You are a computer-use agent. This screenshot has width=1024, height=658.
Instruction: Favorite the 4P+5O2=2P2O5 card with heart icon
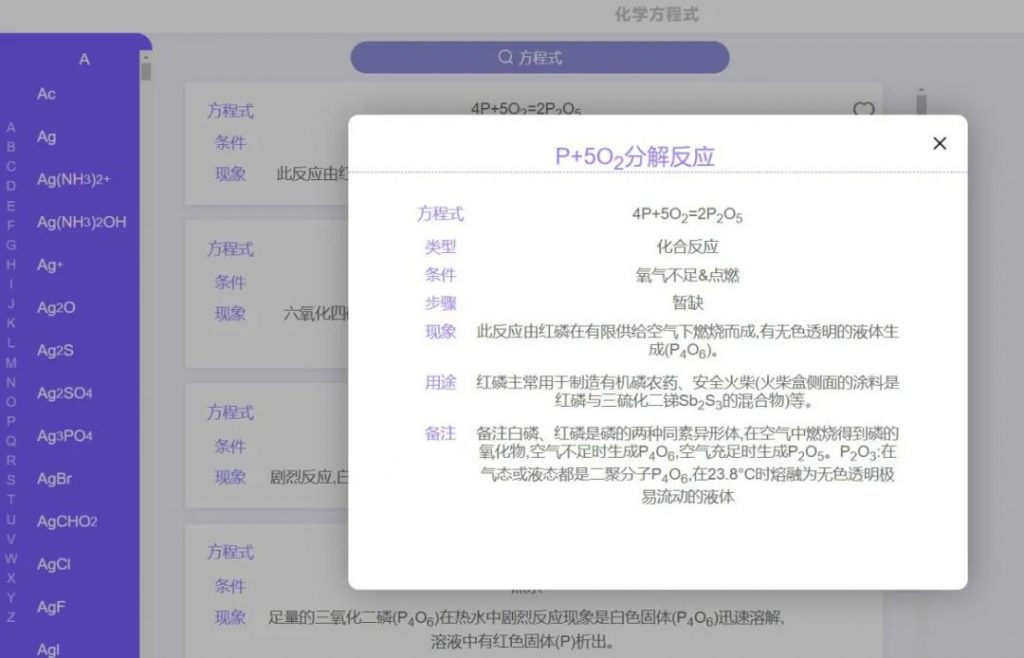pyautogui.click(x=863, y=108)
